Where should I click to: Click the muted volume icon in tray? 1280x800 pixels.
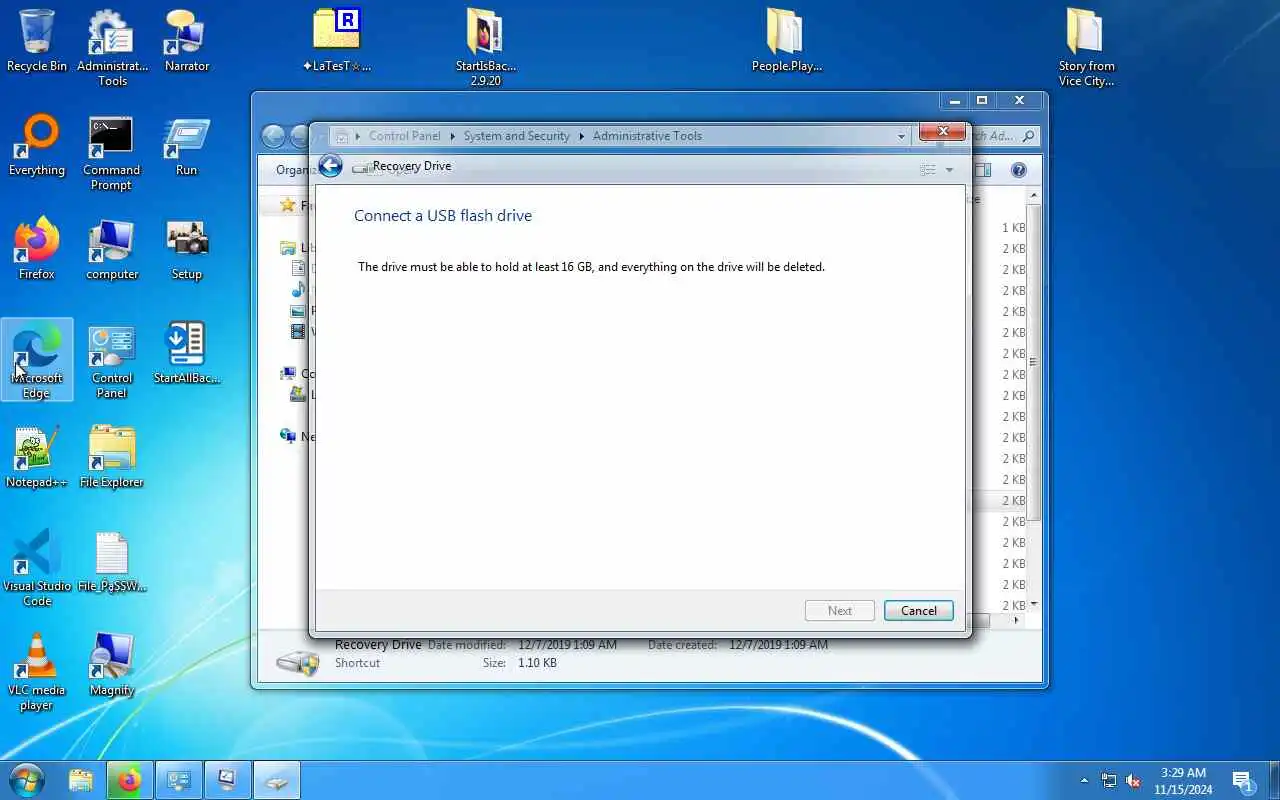coord(1134,780)
